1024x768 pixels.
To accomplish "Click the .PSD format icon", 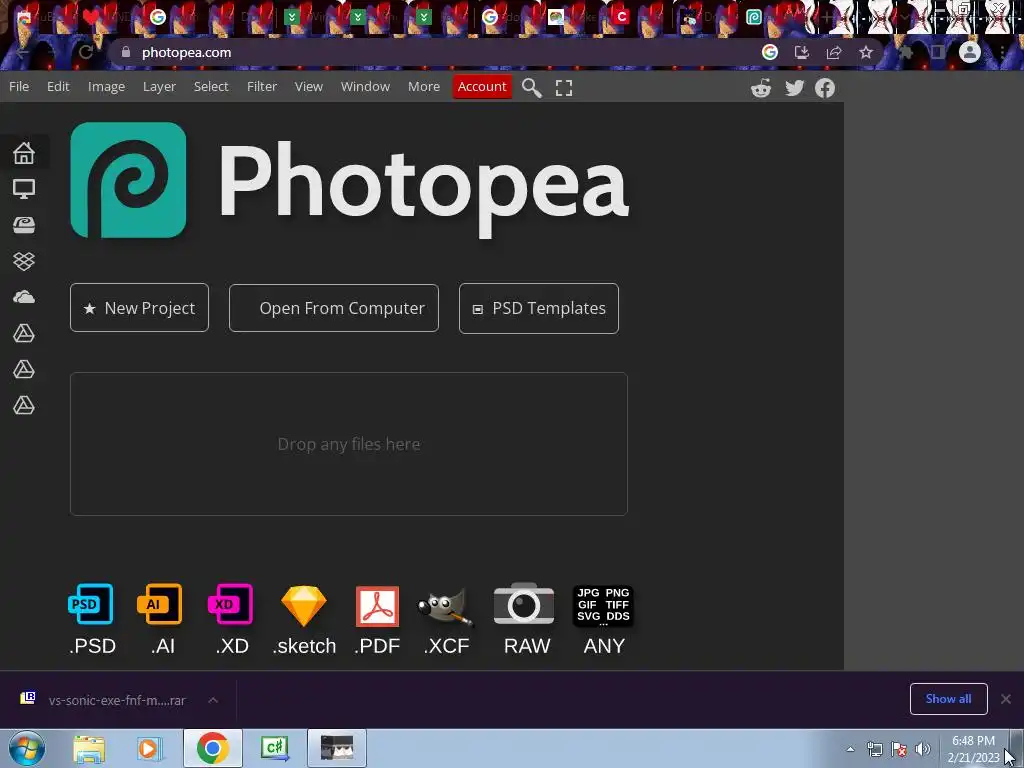I will coord(91,604).
